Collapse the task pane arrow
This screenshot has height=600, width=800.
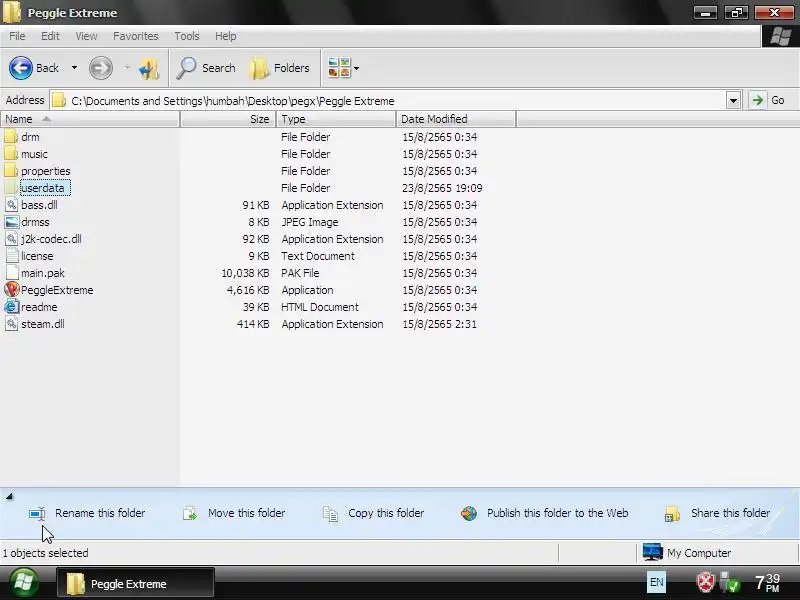point(9,496)
